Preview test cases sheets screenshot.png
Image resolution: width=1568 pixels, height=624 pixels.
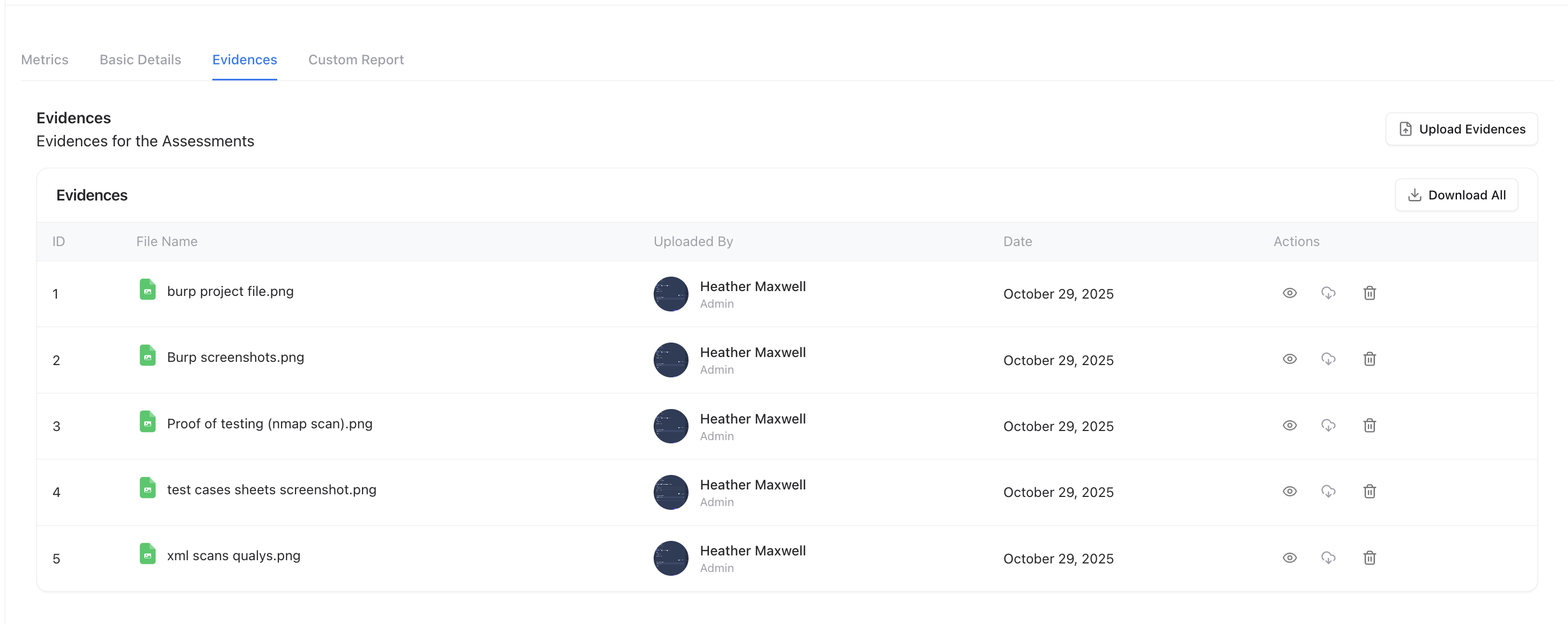click(x=1290, y=491)
